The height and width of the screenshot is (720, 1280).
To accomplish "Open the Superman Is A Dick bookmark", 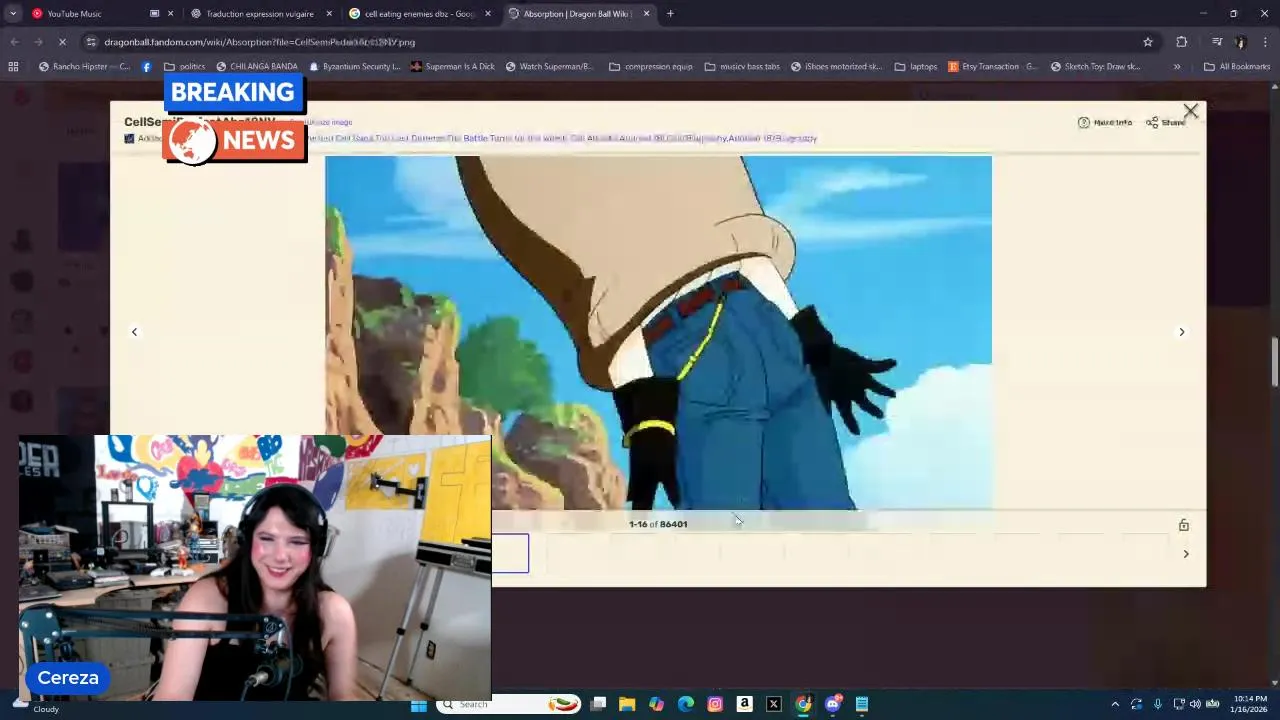I will pos(452,67).
